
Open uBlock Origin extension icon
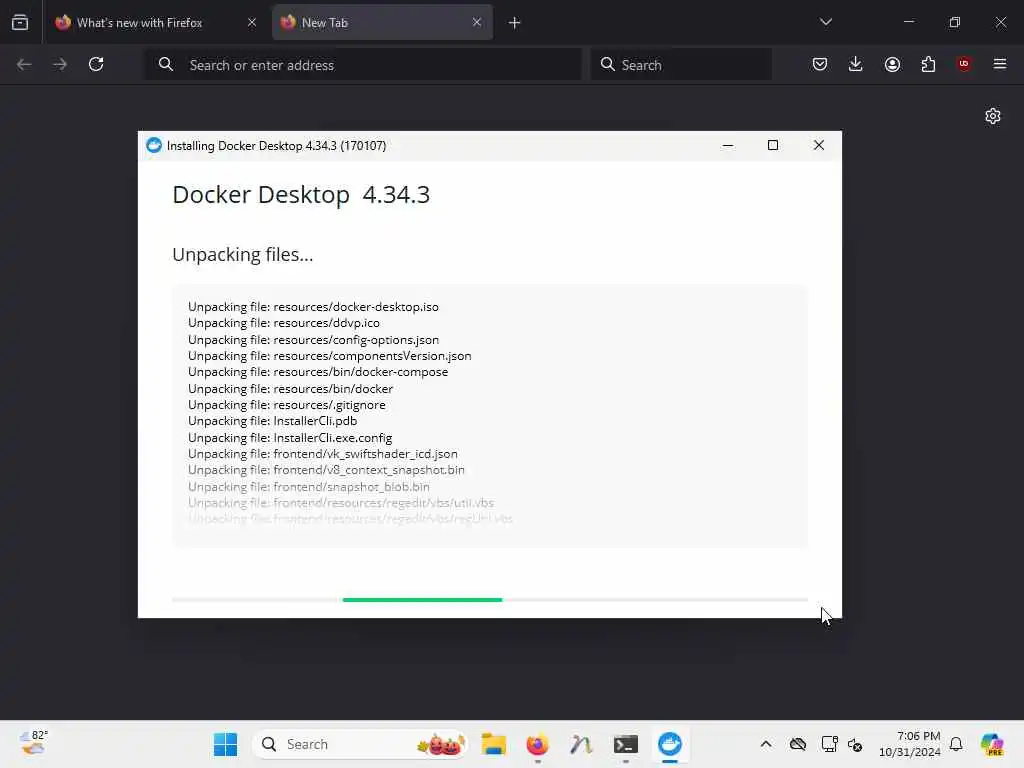(964, 64)
